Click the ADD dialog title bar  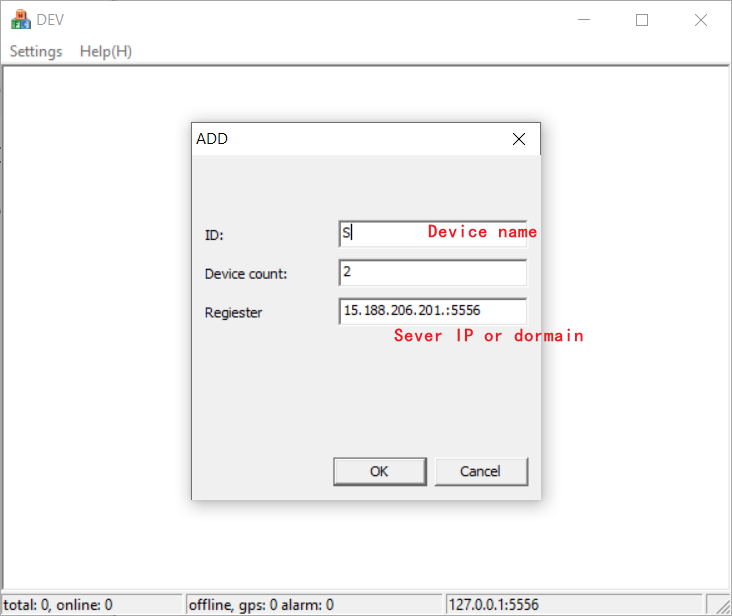[350, 139]
